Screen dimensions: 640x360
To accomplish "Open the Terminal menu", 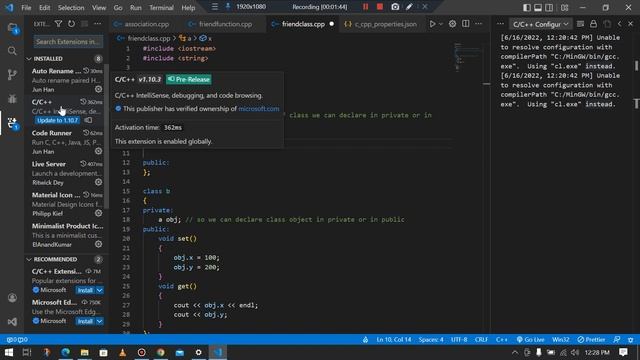I will tap(161, 7).
